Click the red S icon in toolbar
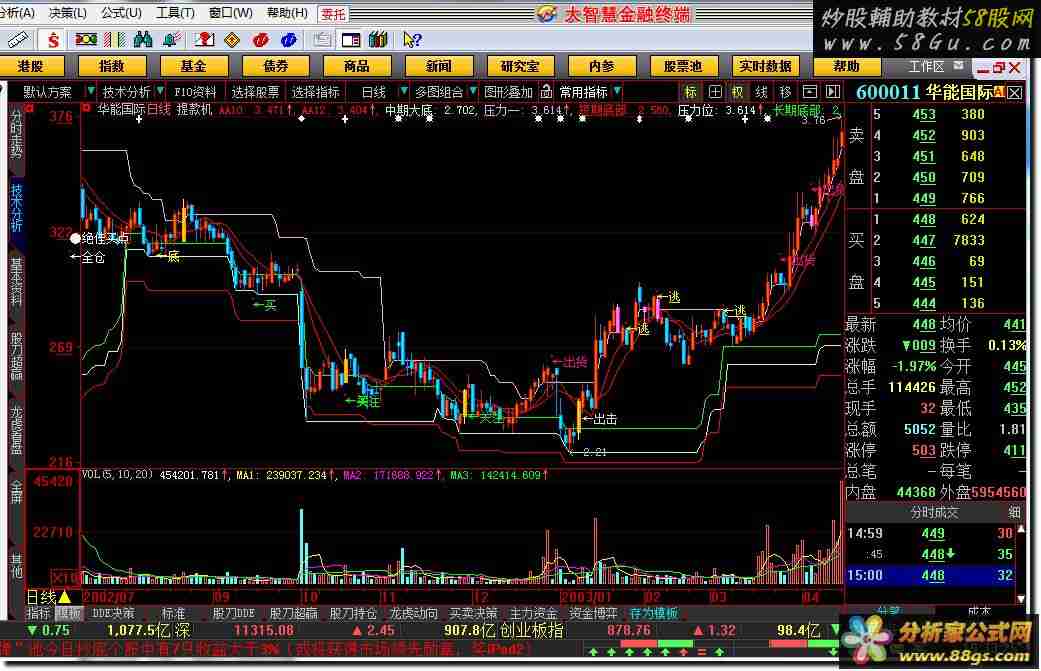This screenshot has height=671, width=1041. [x=52, y=40]
